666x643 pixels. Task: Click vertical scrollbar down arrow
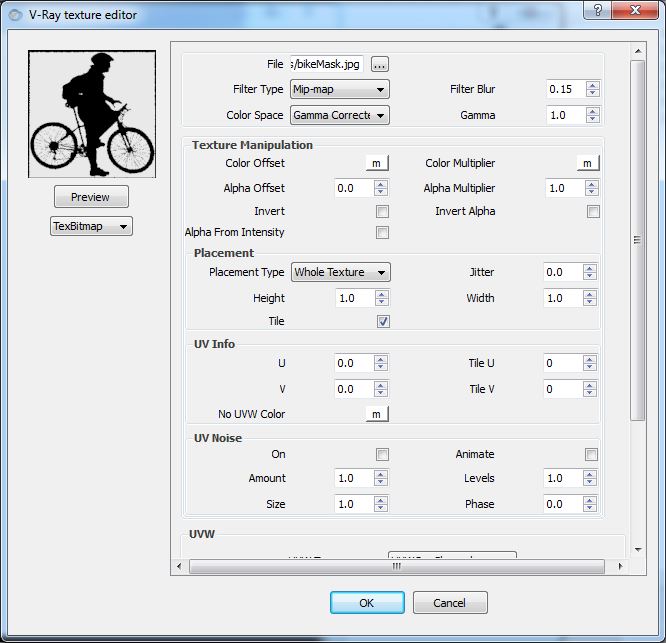click(638, 550)
